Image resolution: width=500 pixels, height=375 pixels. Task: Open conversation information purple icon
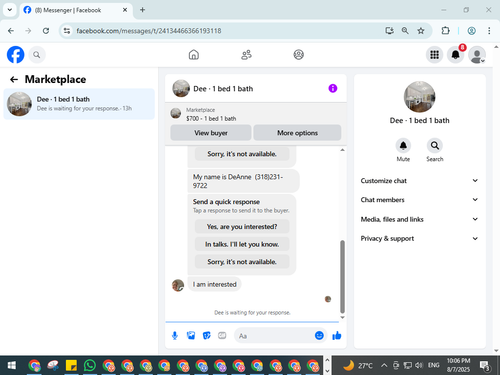click(333, 88)
